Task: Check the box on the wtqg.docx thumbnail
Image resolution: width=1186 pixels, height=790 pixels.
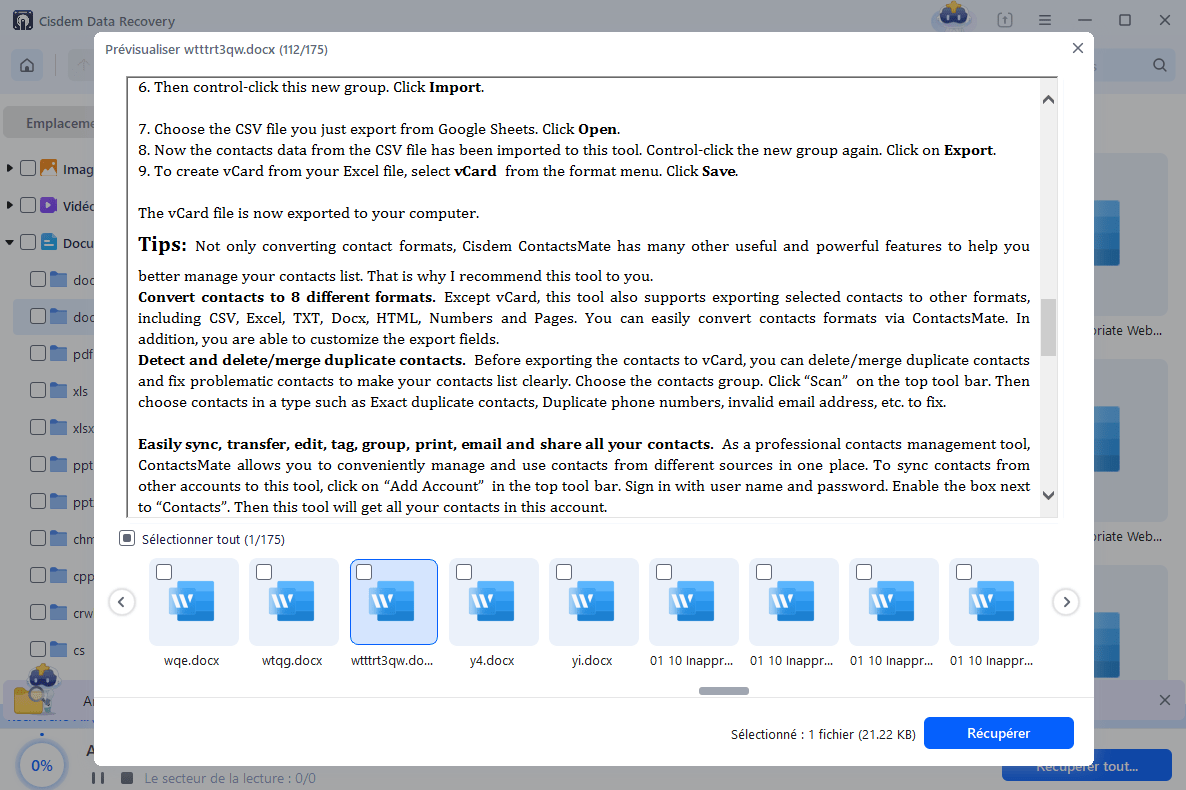Action: [x=264, y=572]
